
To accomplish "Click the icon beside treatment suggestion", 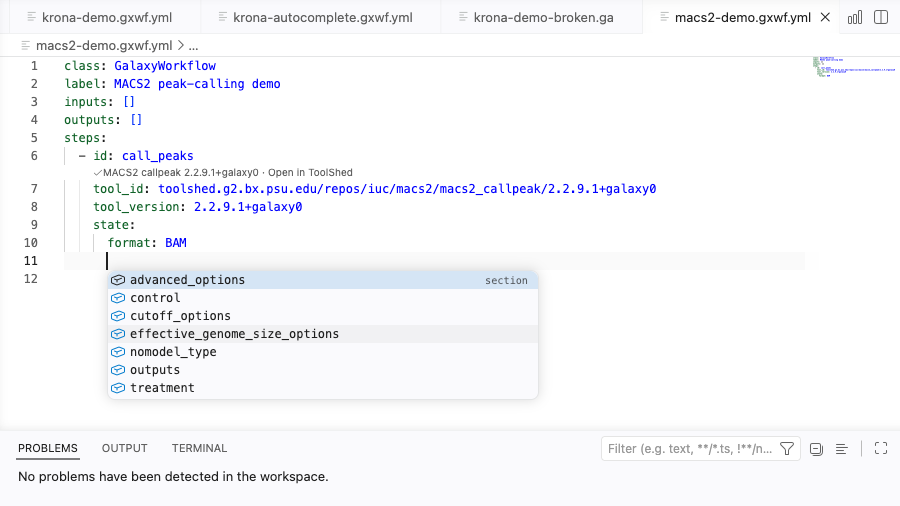I will tap(118, 388).
